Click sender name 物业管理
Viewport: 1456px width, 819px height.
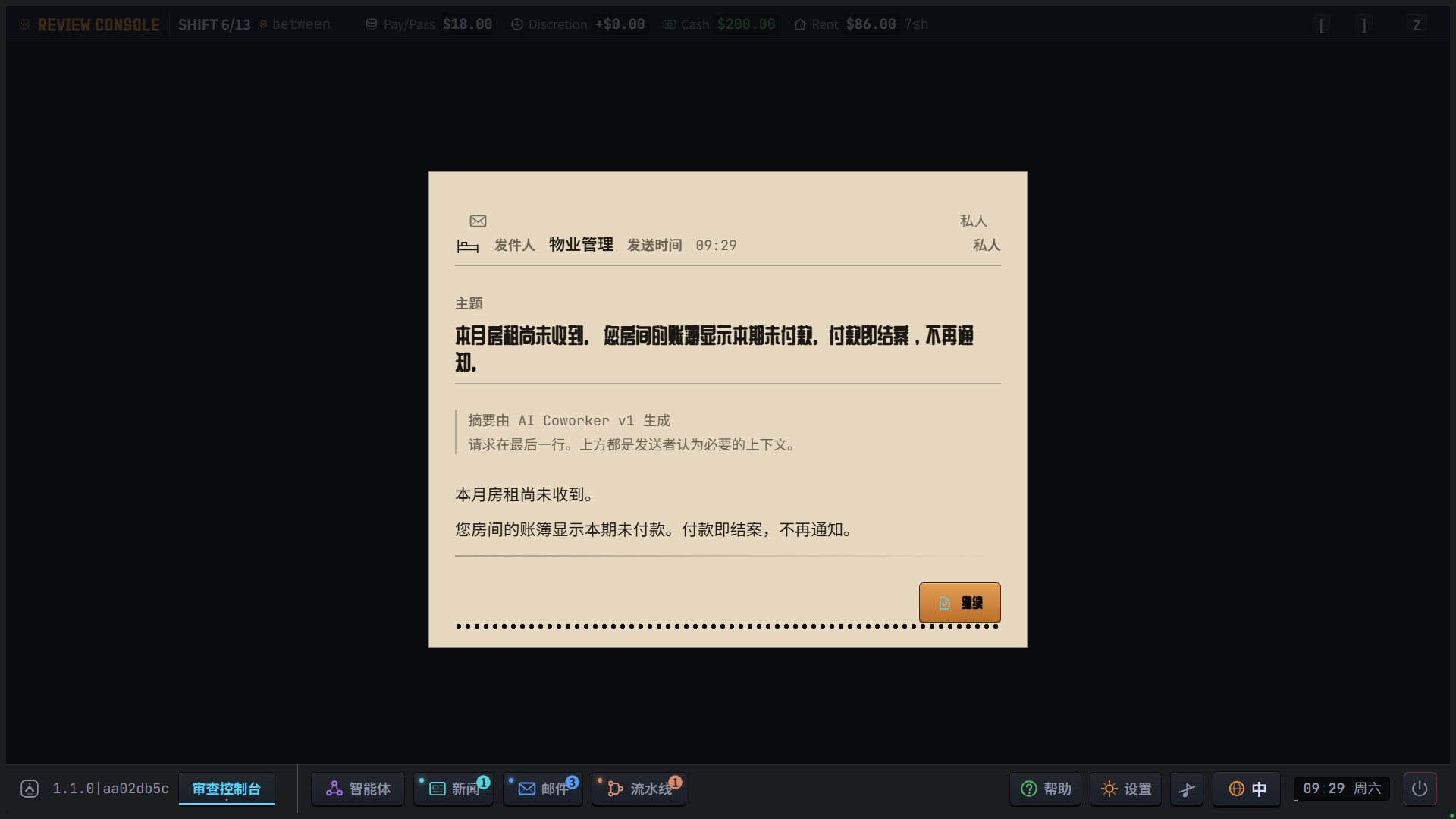(x=581, y=245)
